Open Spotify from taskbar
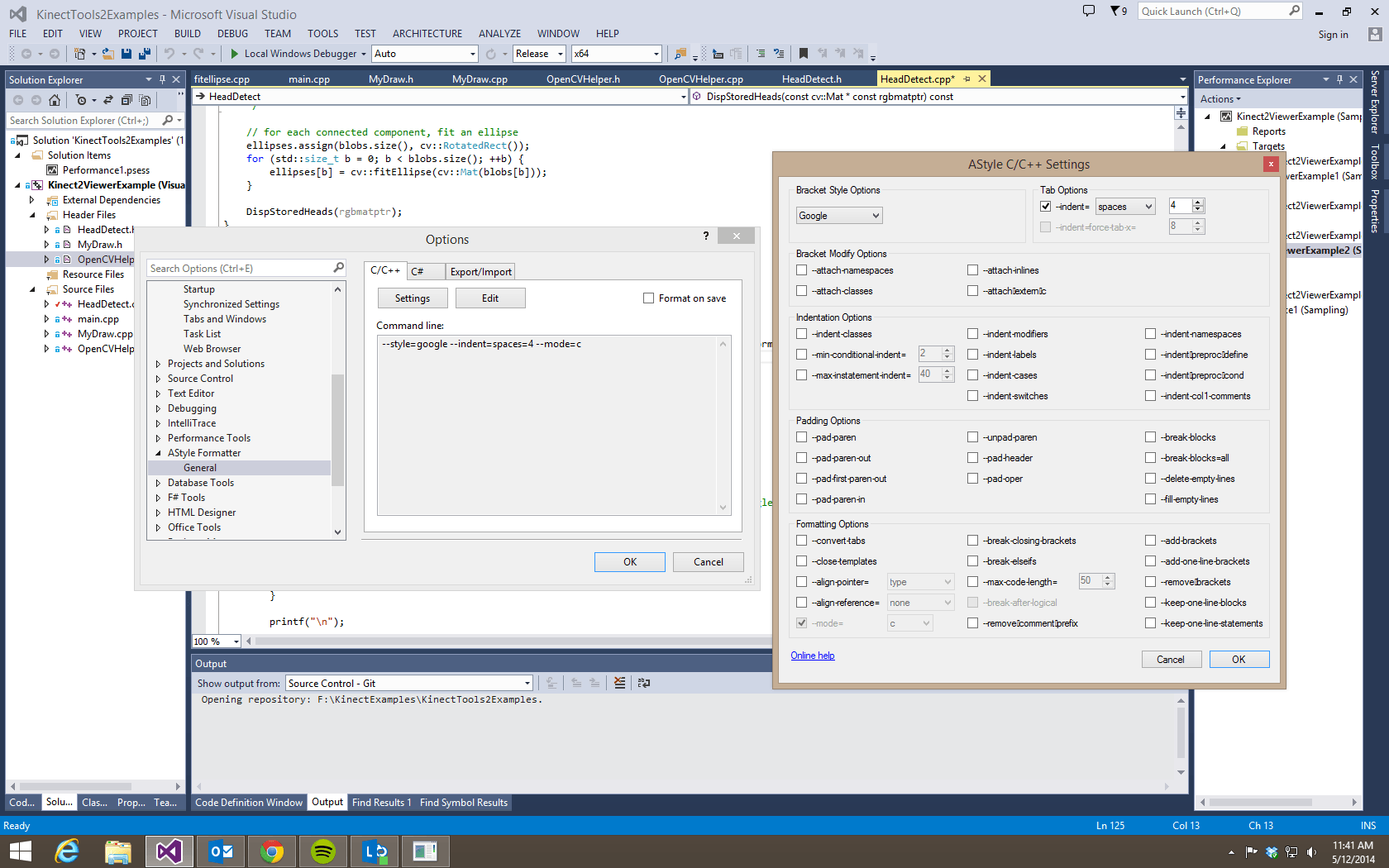Image resolution: width=1389 pixels, height=868 pixels. tap(323, 851)
